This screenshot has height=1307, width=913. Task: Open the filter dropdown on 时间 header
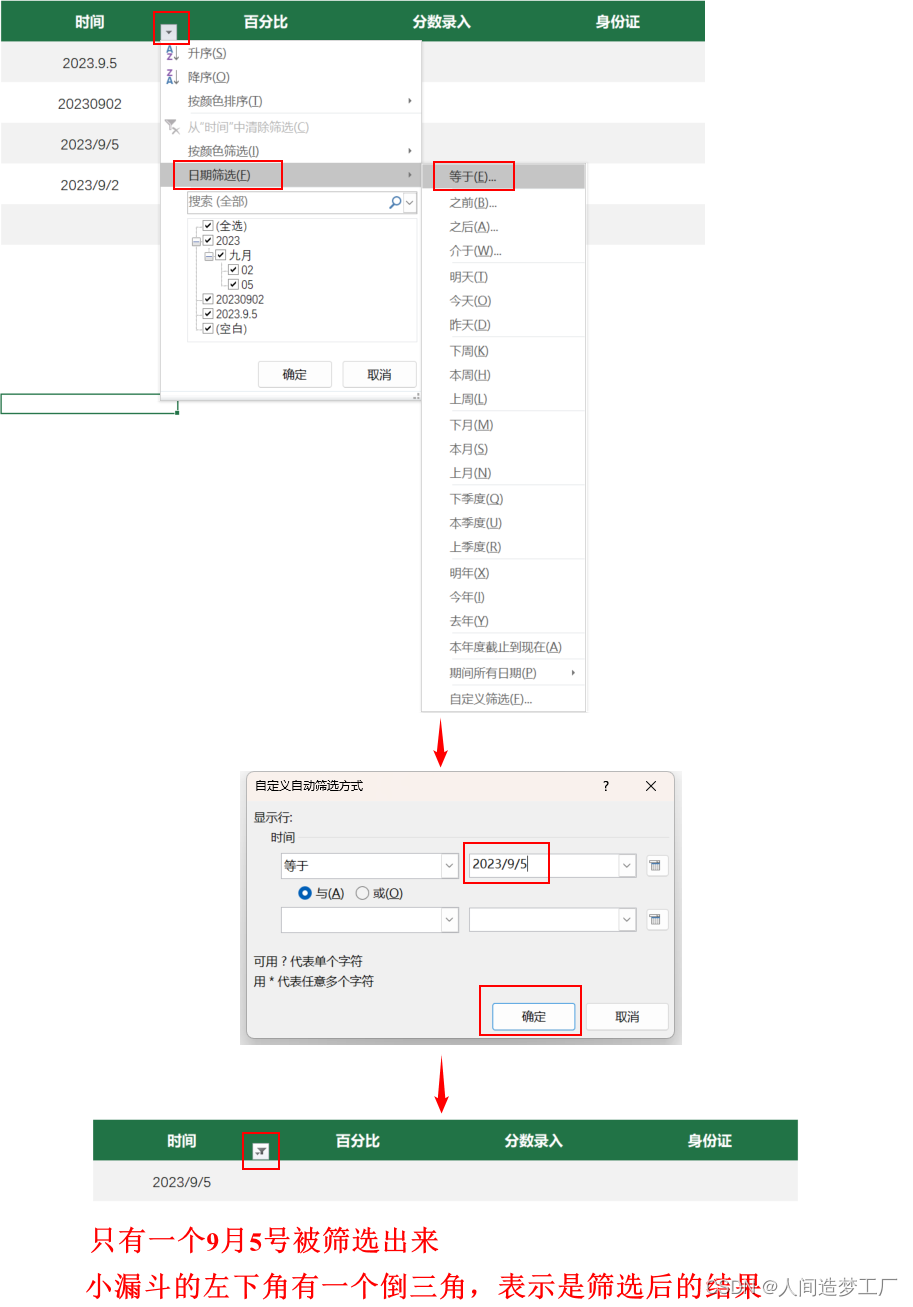coord(170,32)
